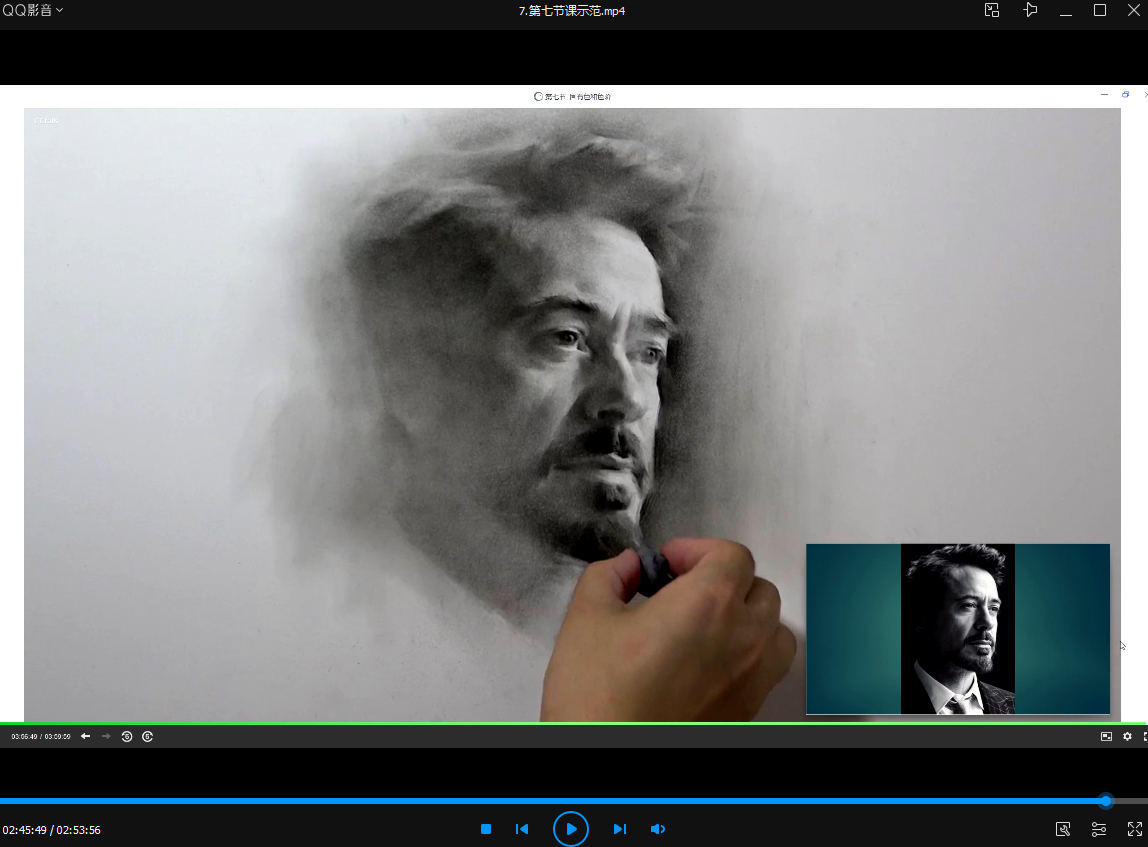
Task: Open playback adjustment sliders panel
Action: (1098, 829)
